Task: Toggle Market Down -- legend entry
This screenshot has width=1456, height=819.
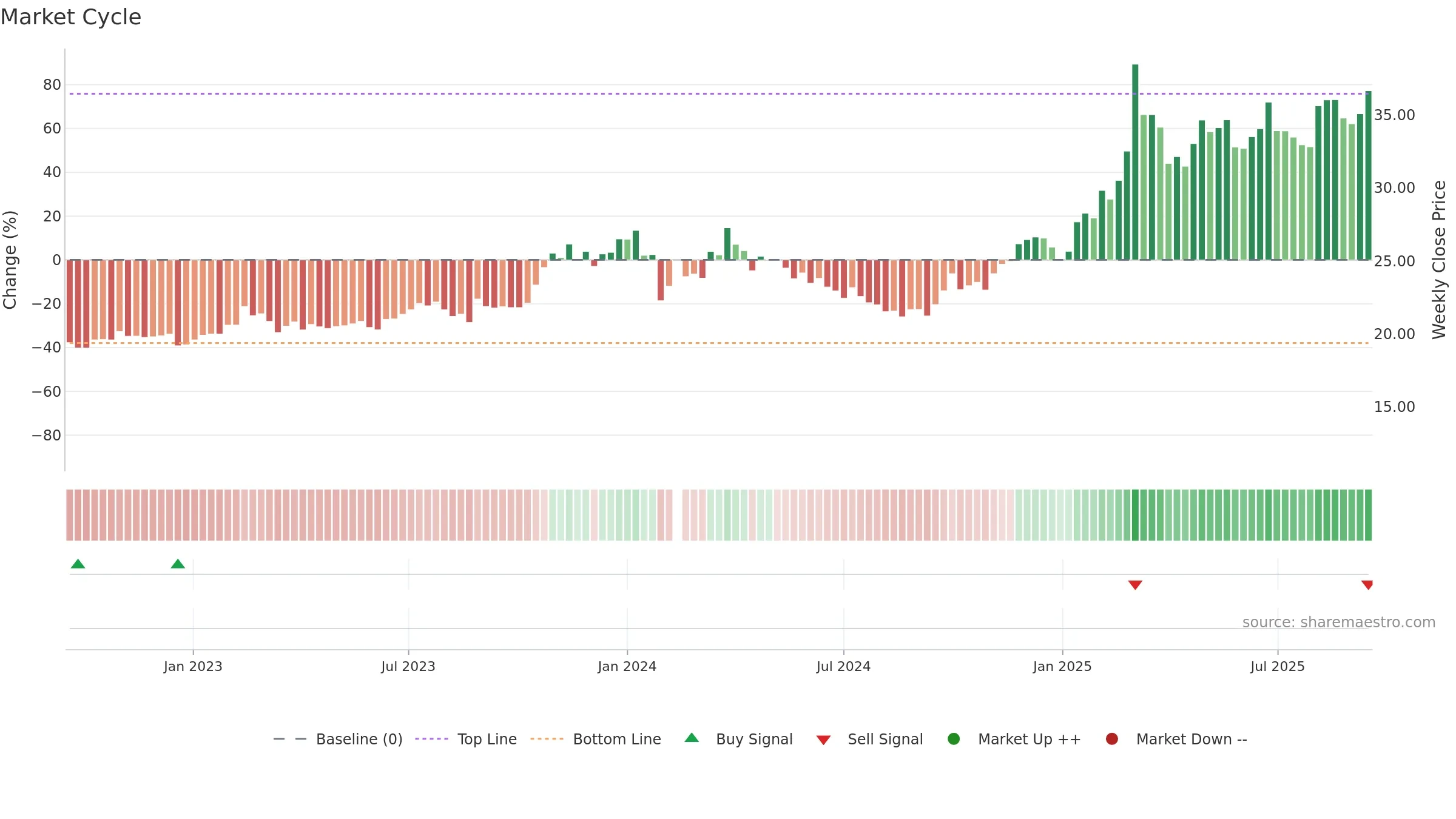Action: coord(1176,739)
